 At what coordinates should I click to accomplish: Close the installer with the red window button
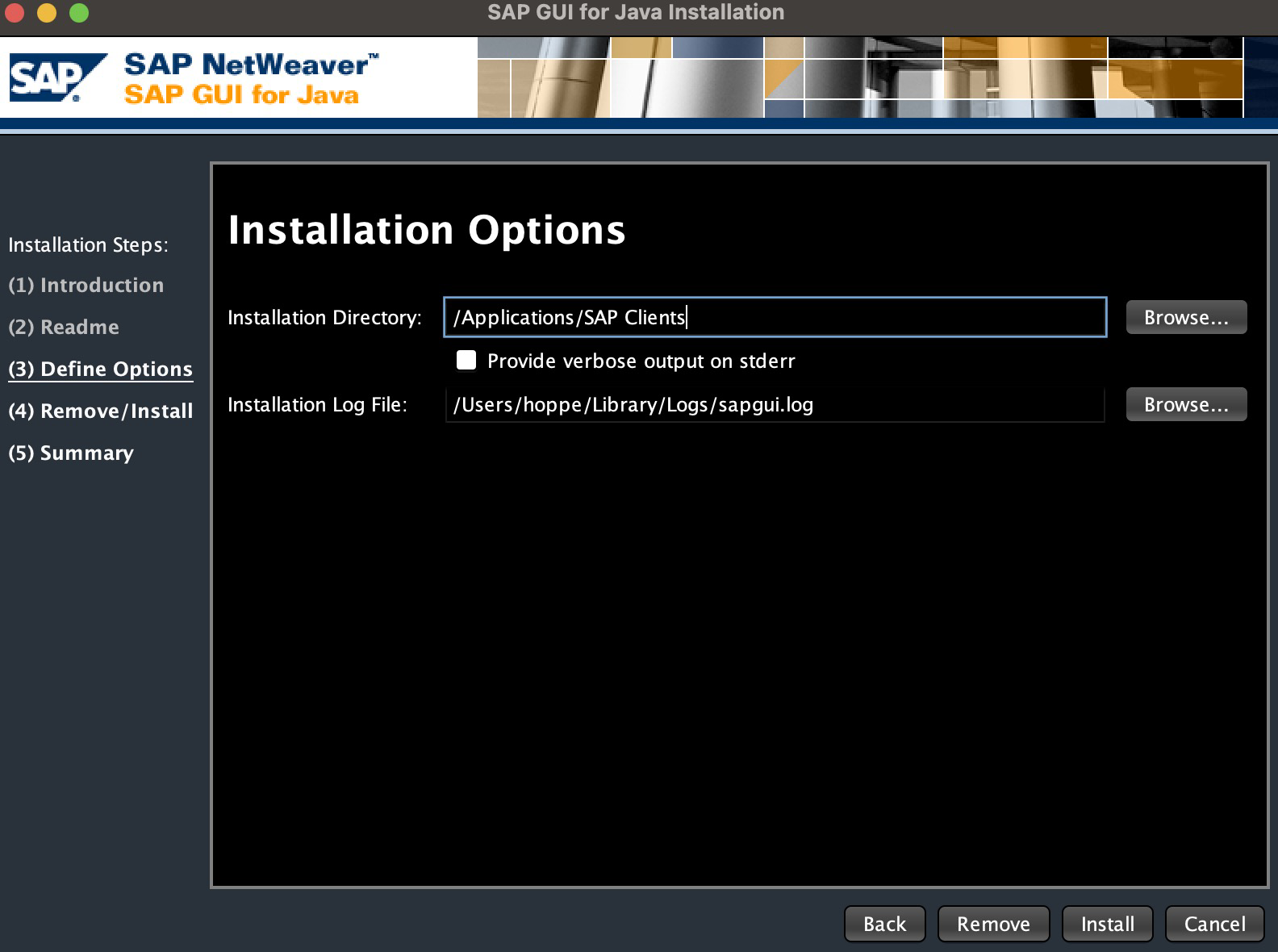(15, 13)
